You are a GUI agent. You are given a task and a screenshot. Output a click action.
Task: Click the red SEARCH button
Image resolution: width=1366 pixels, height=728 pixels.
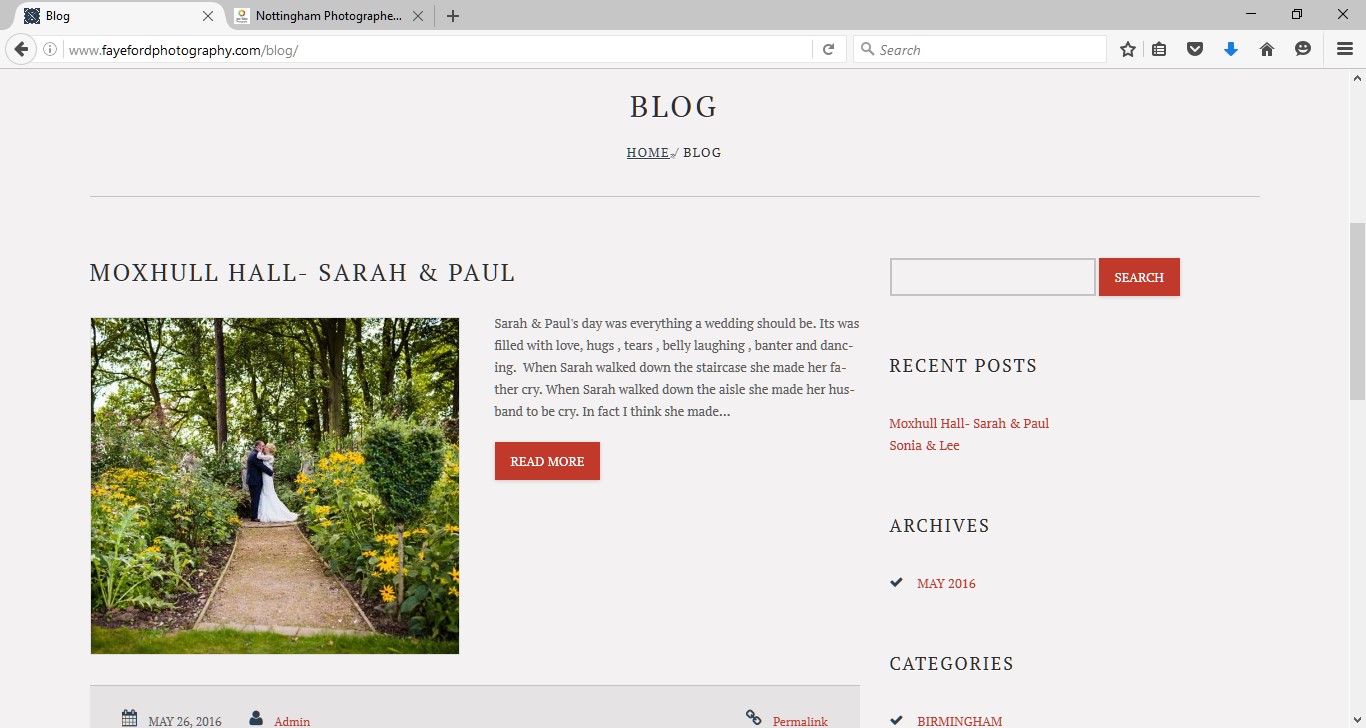tap(1139, 277)
